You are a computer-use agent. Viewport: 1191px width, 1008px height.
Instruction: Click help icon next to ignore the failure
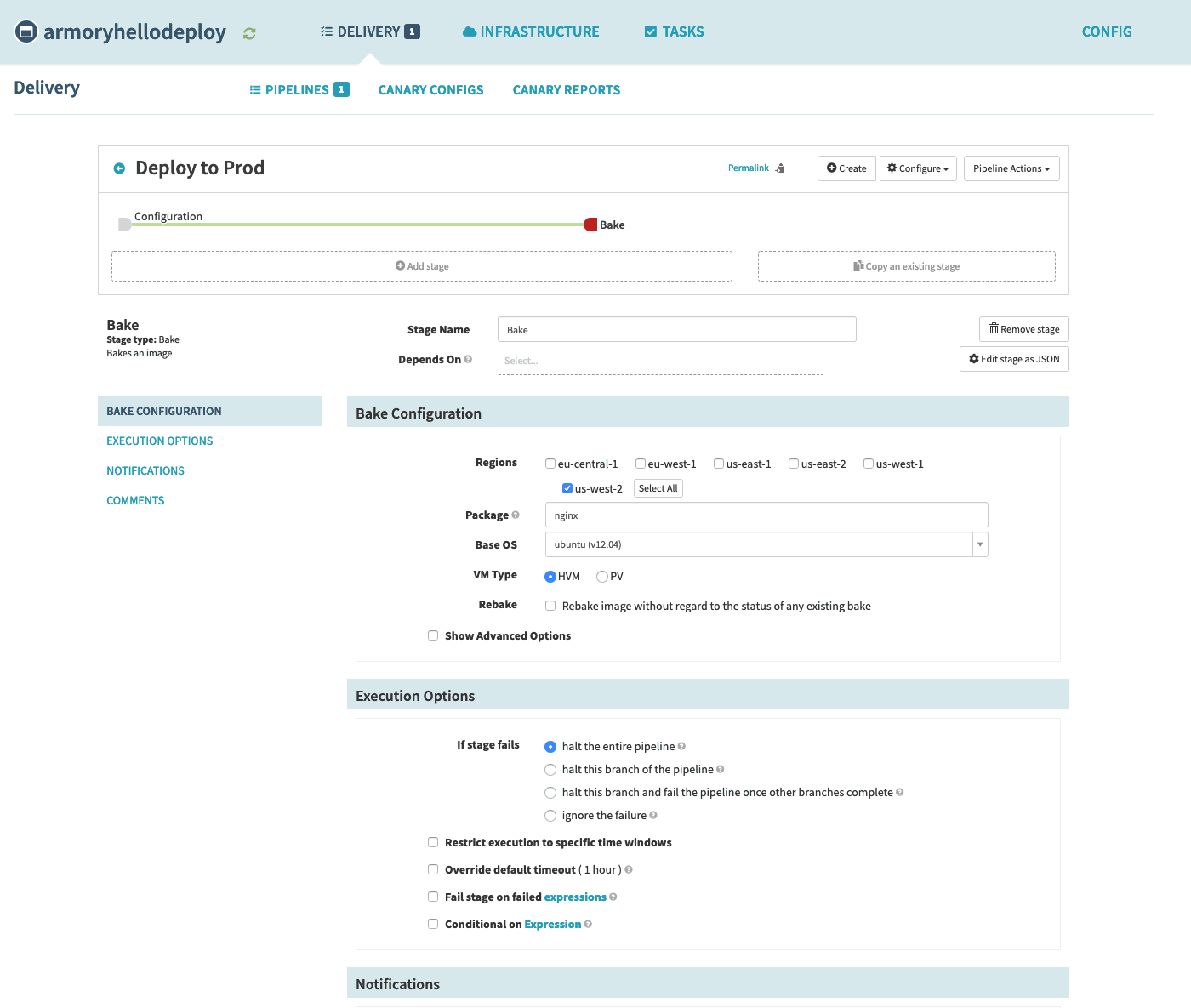653,815
